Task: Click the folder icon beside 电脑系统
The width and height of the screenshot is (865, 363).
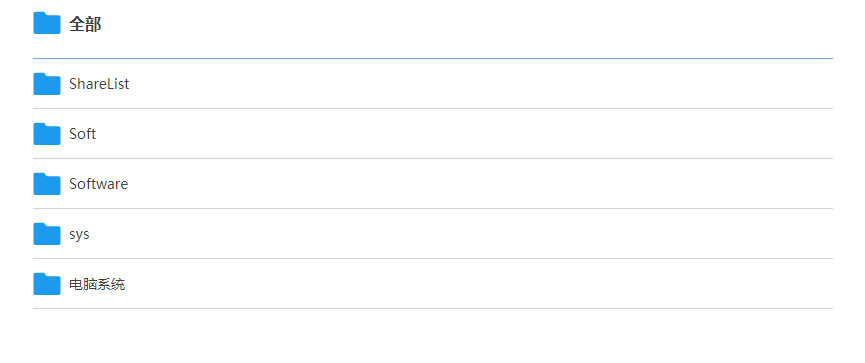Action: coord(47,284)
